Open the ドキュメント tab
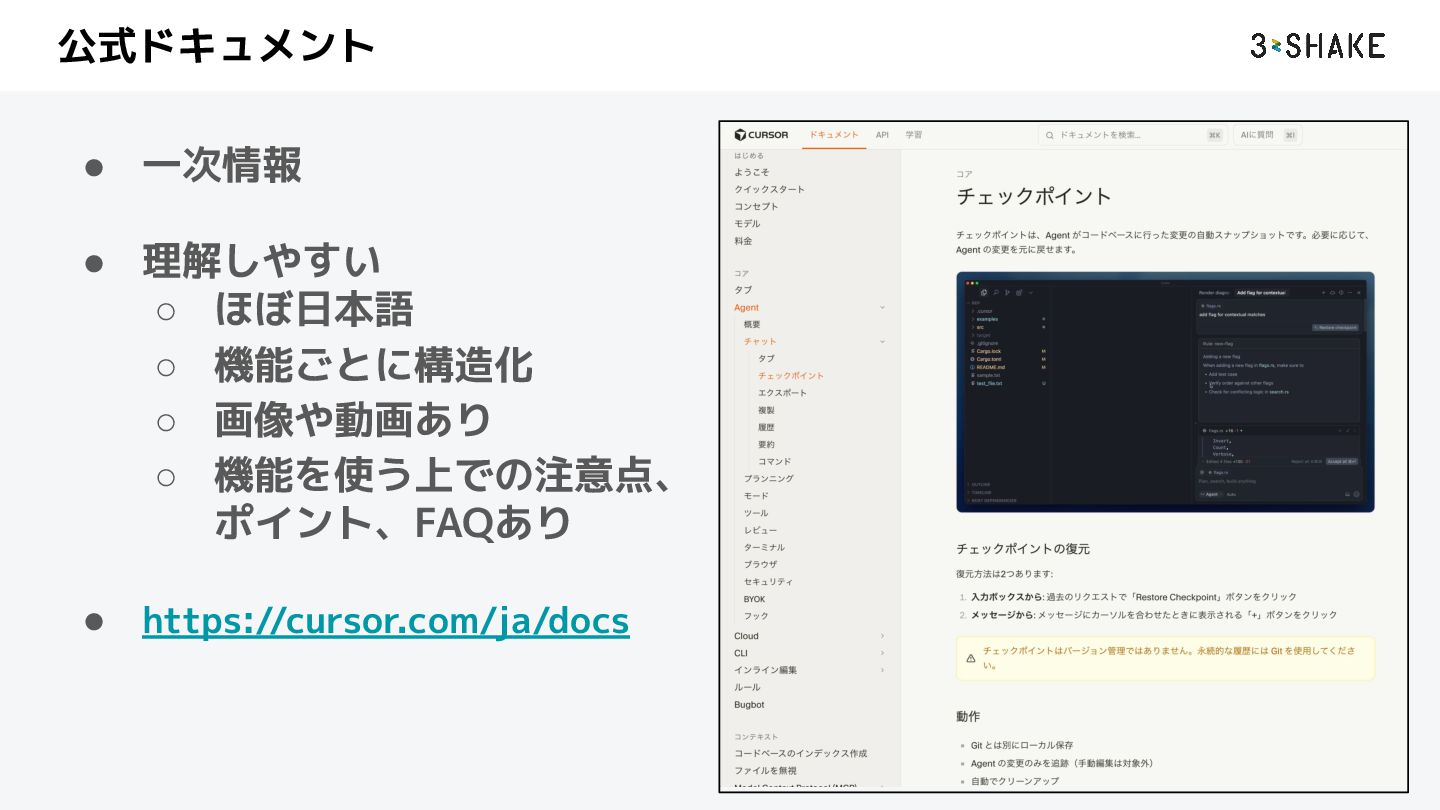The height and width of the screenshot is (810, 1440). (x=834, y=135)
